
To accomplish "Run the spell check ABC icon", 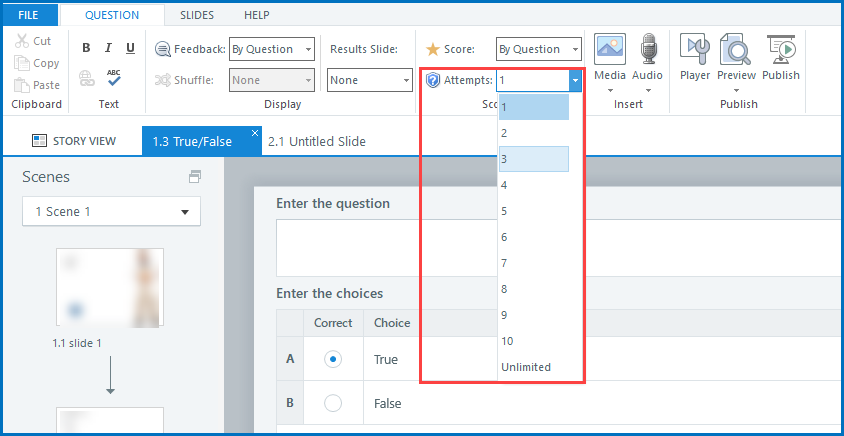I will 114,77.
